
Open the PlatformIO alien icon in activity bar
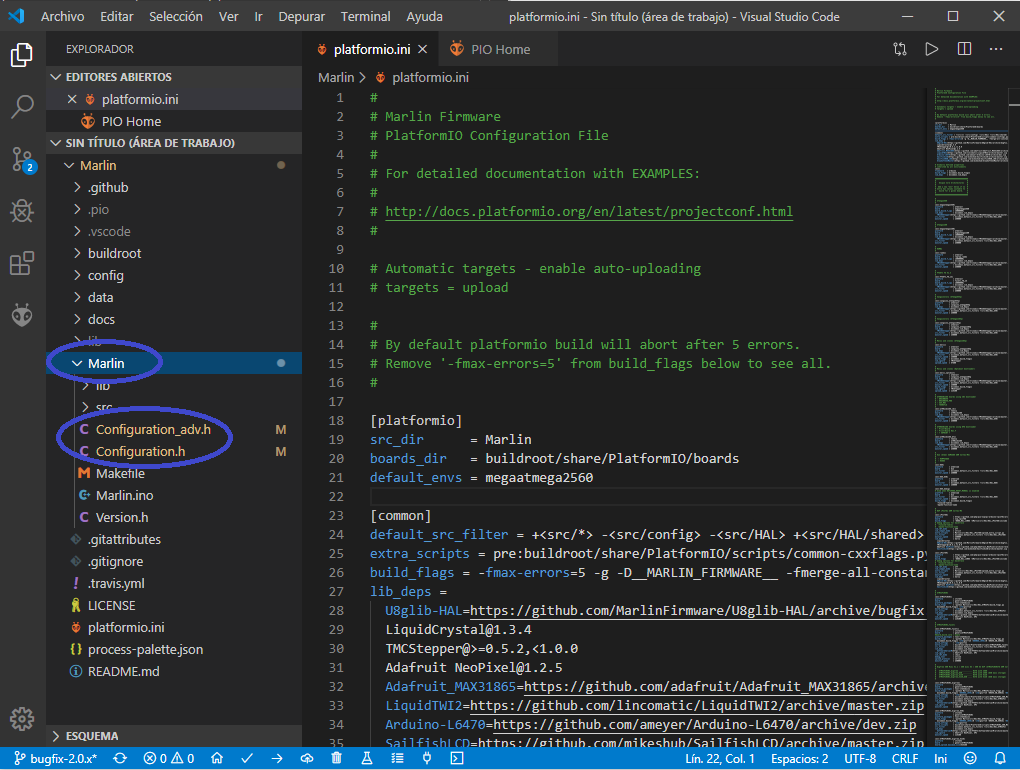point(22,315)
